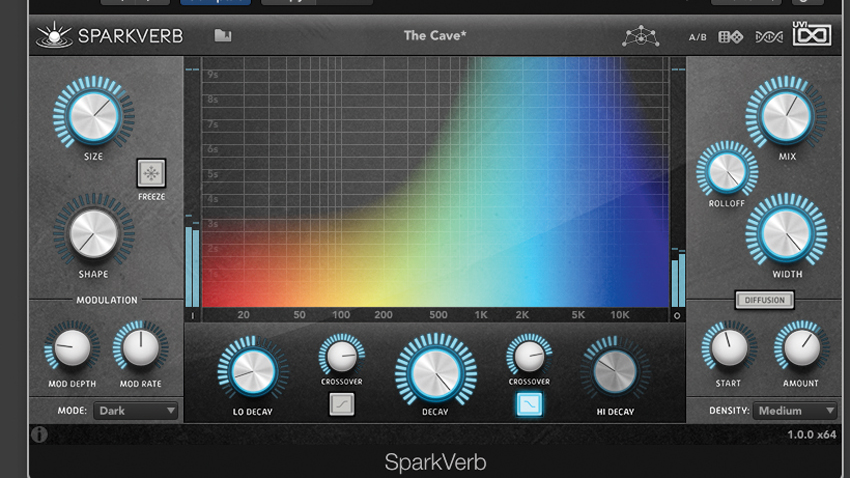
Task: Click the Mod Rate knob
Action: (x=140, y=348)
